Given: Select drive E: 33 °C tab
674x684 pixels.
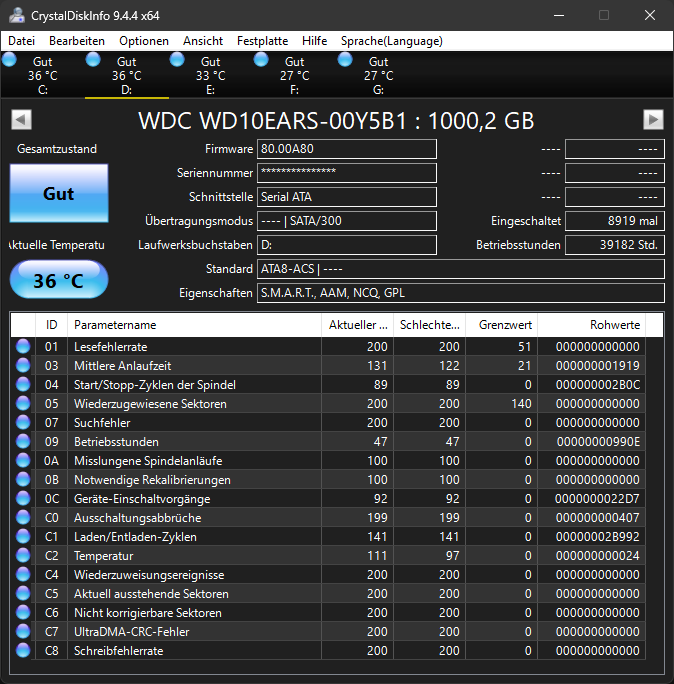Looking at the screenshot, I should 210,75.
